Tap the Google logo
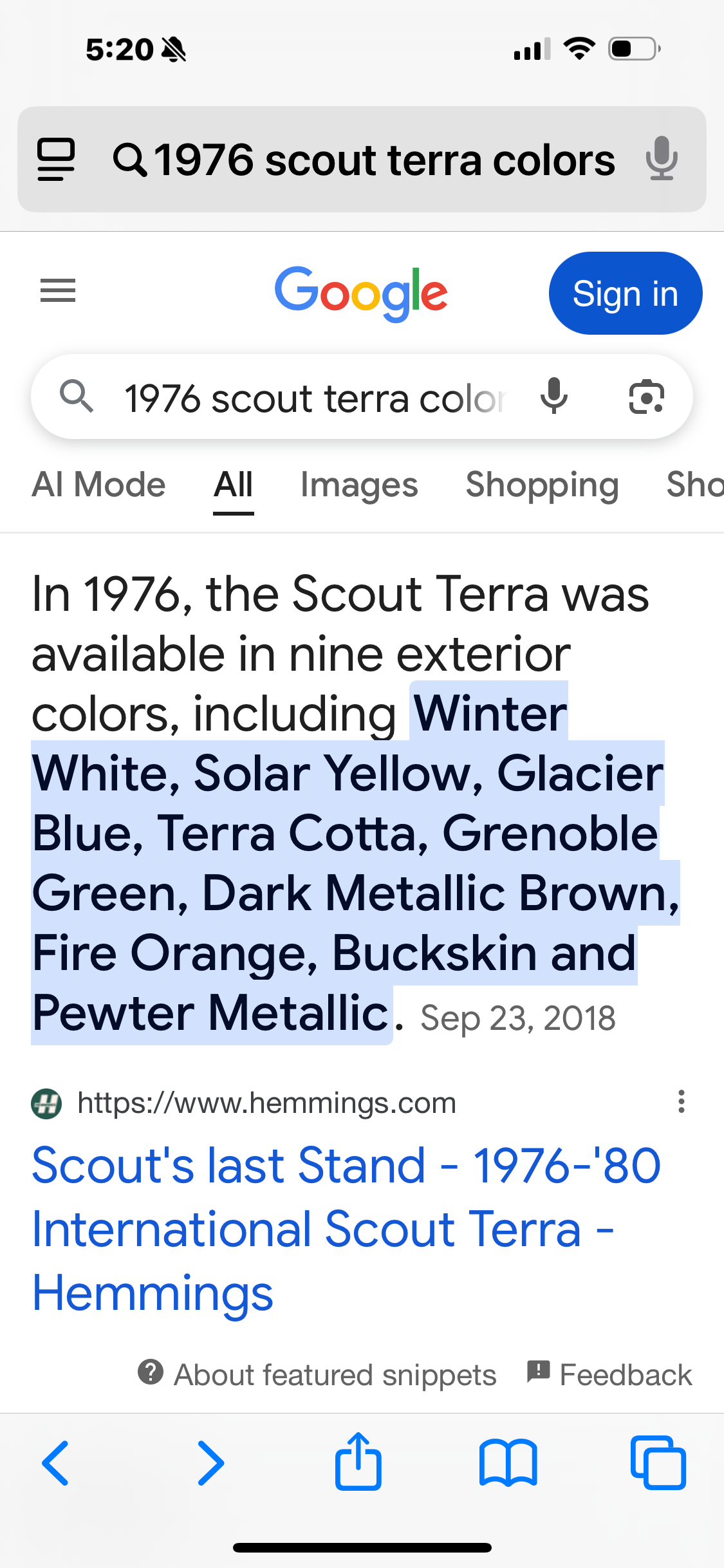The image size is (724, 1568). click(361, 293)
